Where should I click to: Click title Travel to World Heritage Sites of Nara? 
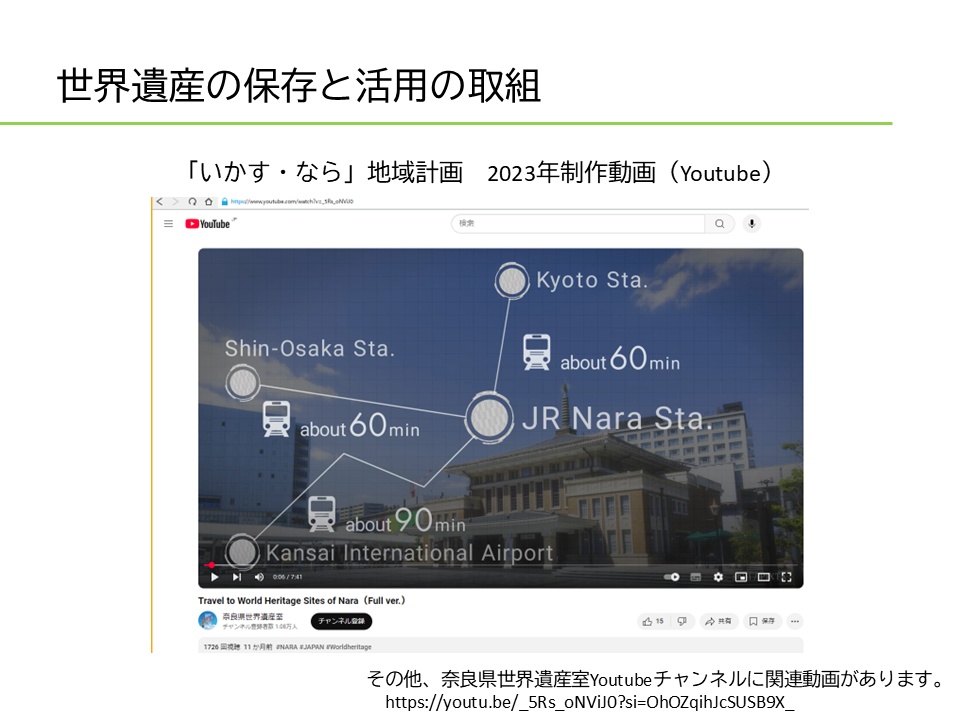(301, 601)
